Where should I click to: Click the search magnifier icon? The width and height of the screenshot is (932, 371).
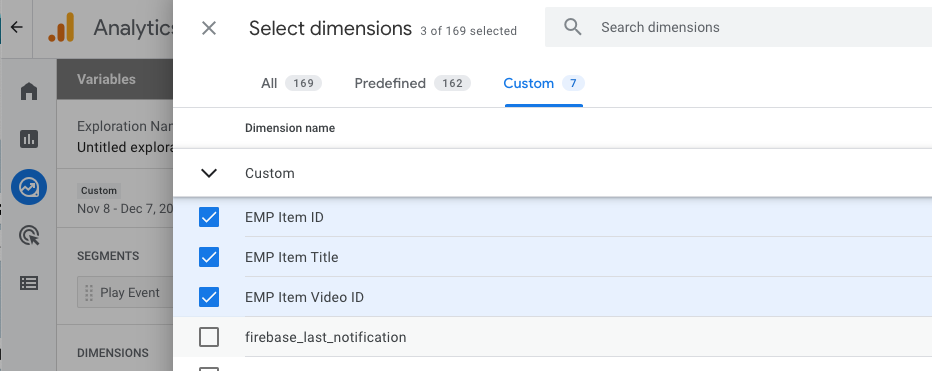(572, 27)
